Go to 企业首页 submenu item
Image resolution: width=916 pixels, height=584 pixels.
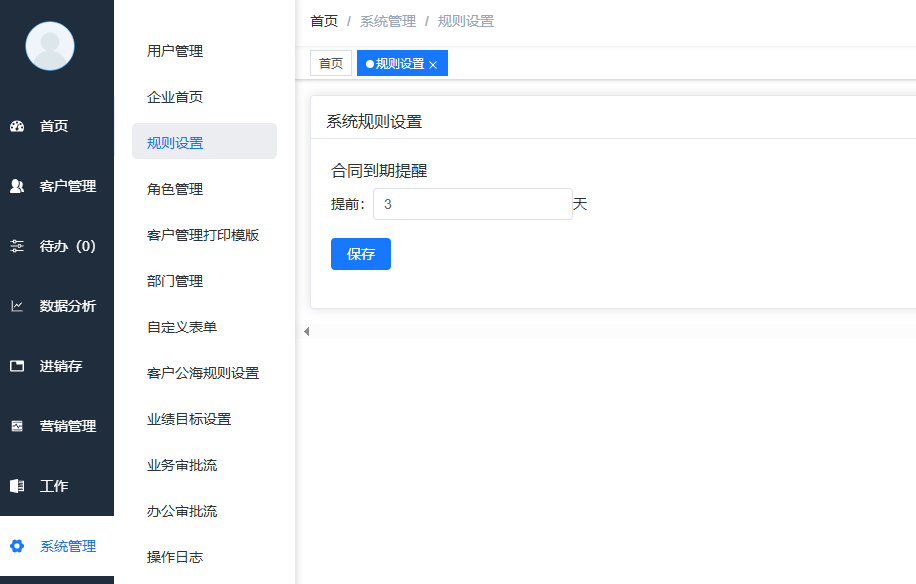(x=204, y=97)
